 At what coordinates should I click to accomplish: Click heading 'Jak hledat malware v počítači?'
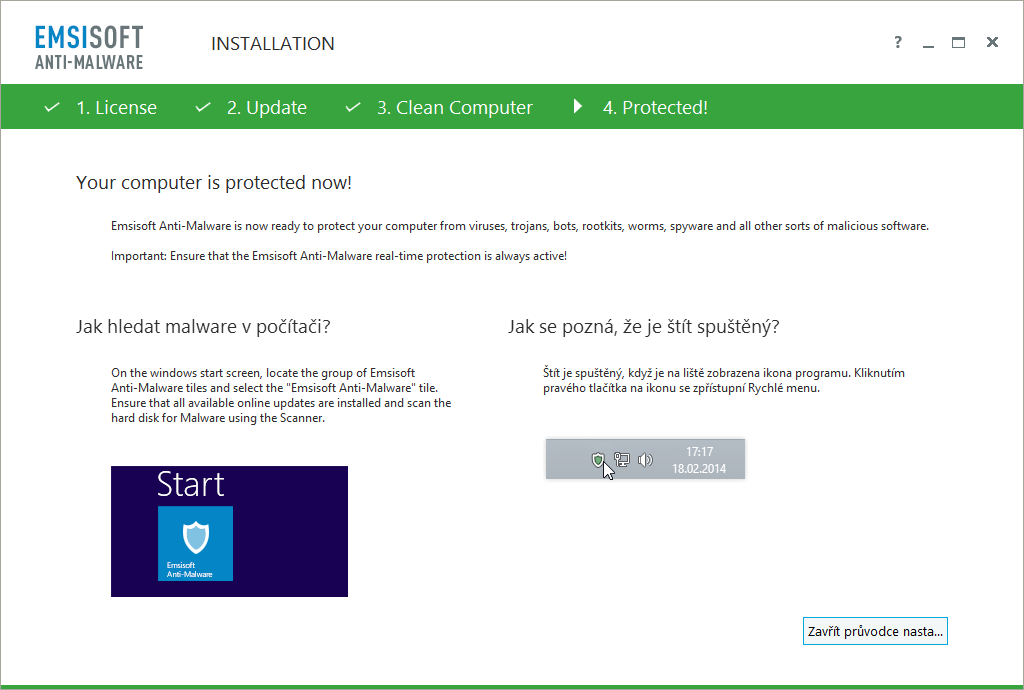click(x=203, y=326)
